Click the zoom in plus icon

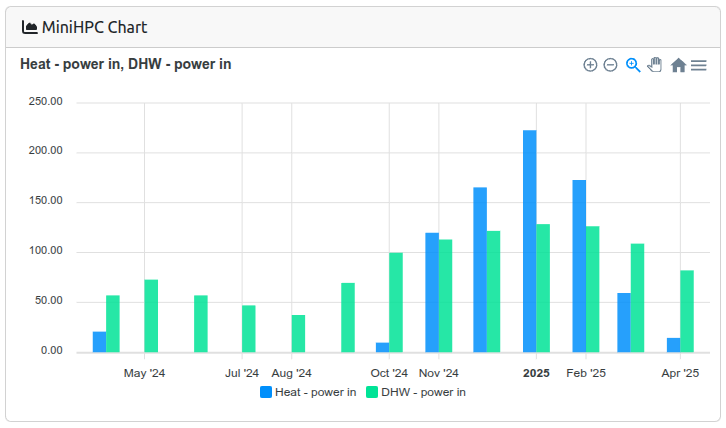[x=590, y=65]
